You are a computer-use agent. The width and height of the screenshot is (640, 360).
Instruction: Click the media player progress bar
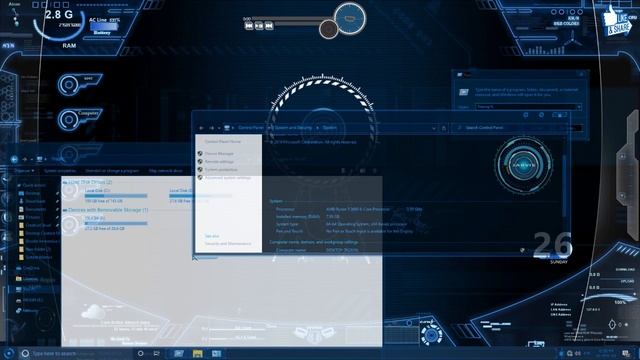292,18
